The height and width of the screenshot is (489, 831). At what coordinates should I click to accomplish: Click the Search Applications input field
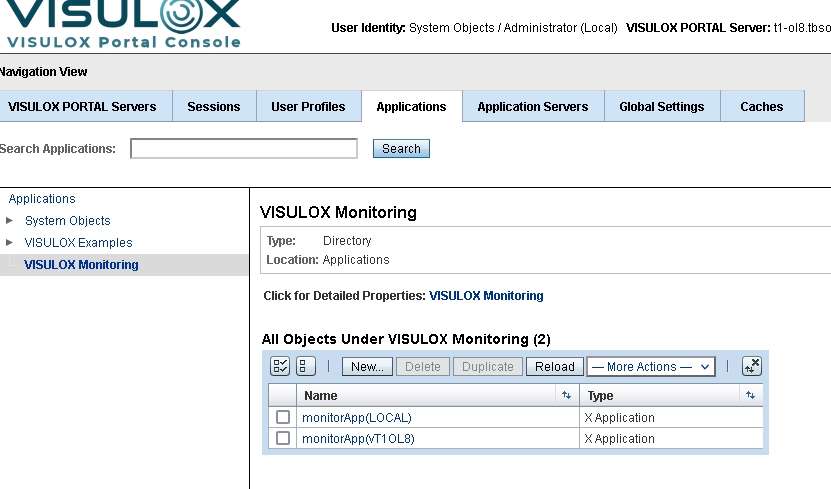(243, 149)
